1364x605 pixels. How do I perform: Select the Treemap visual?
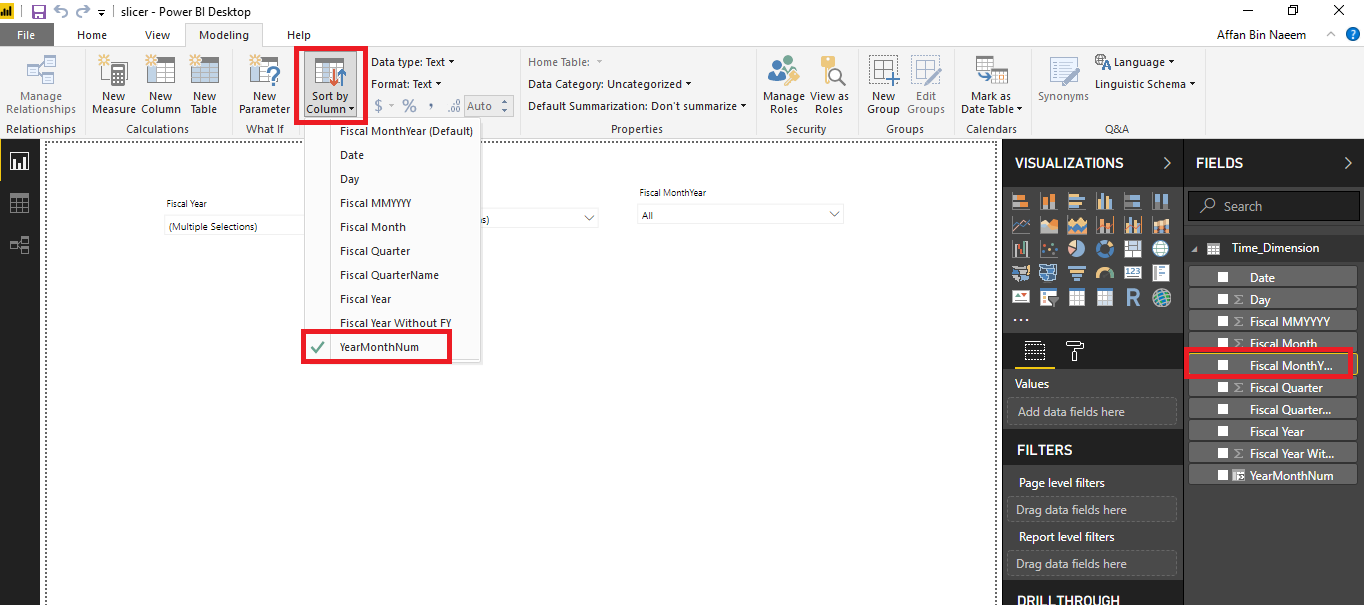tap(1133, 249)
